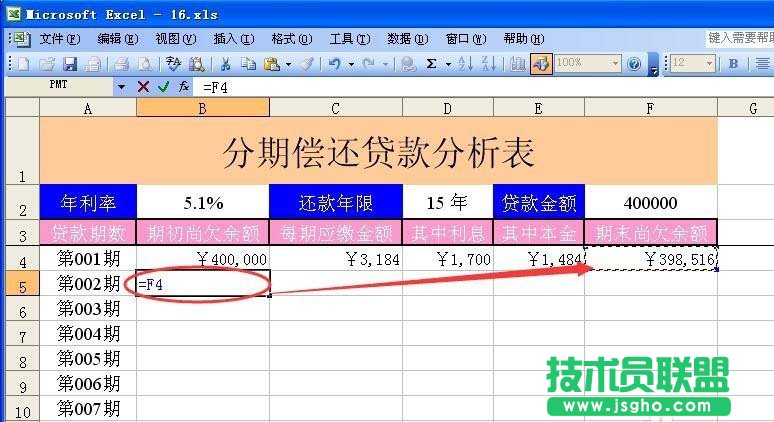Expand the Undo history dropdown arrow
774x422 pixels.
pyautogui.click(x=351, y=64)
